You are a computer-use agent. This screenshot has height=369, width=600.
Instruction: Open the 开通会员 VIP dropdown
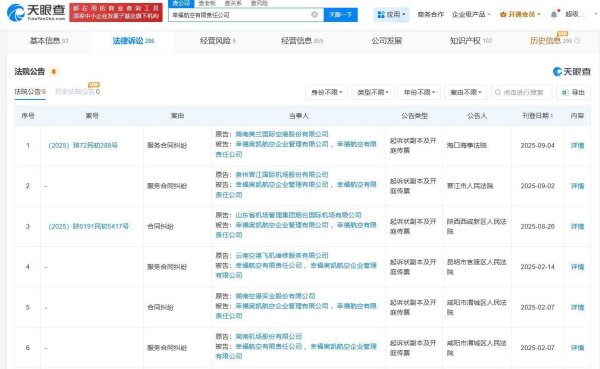tap(520, 15)
